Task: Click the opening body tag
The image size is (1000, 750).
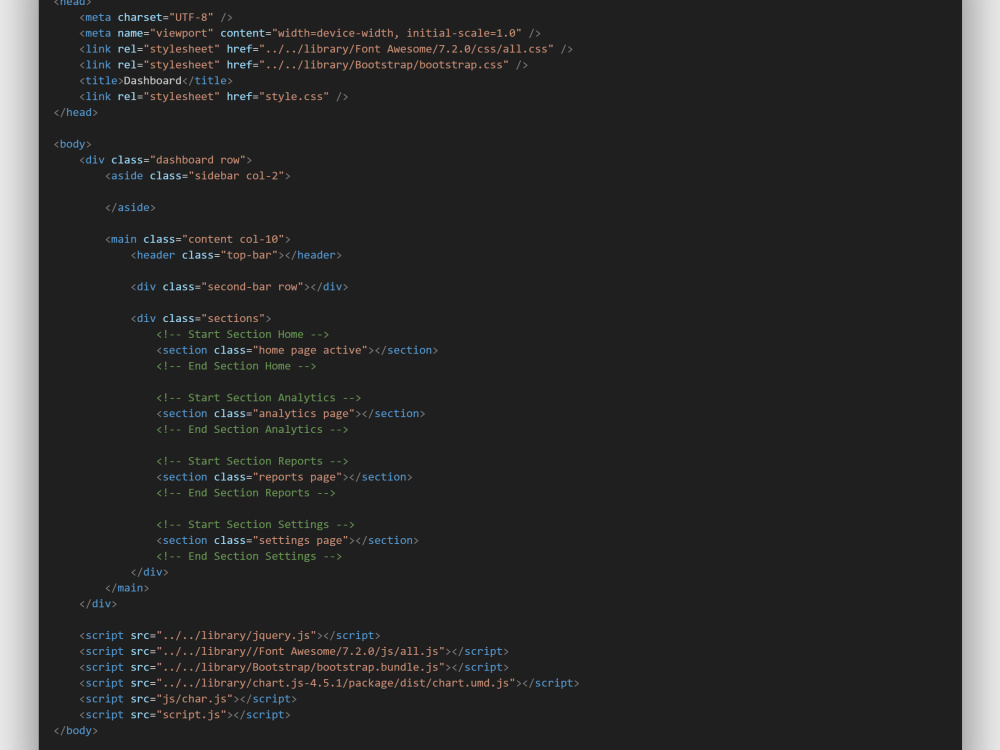Action: point(73,144)
